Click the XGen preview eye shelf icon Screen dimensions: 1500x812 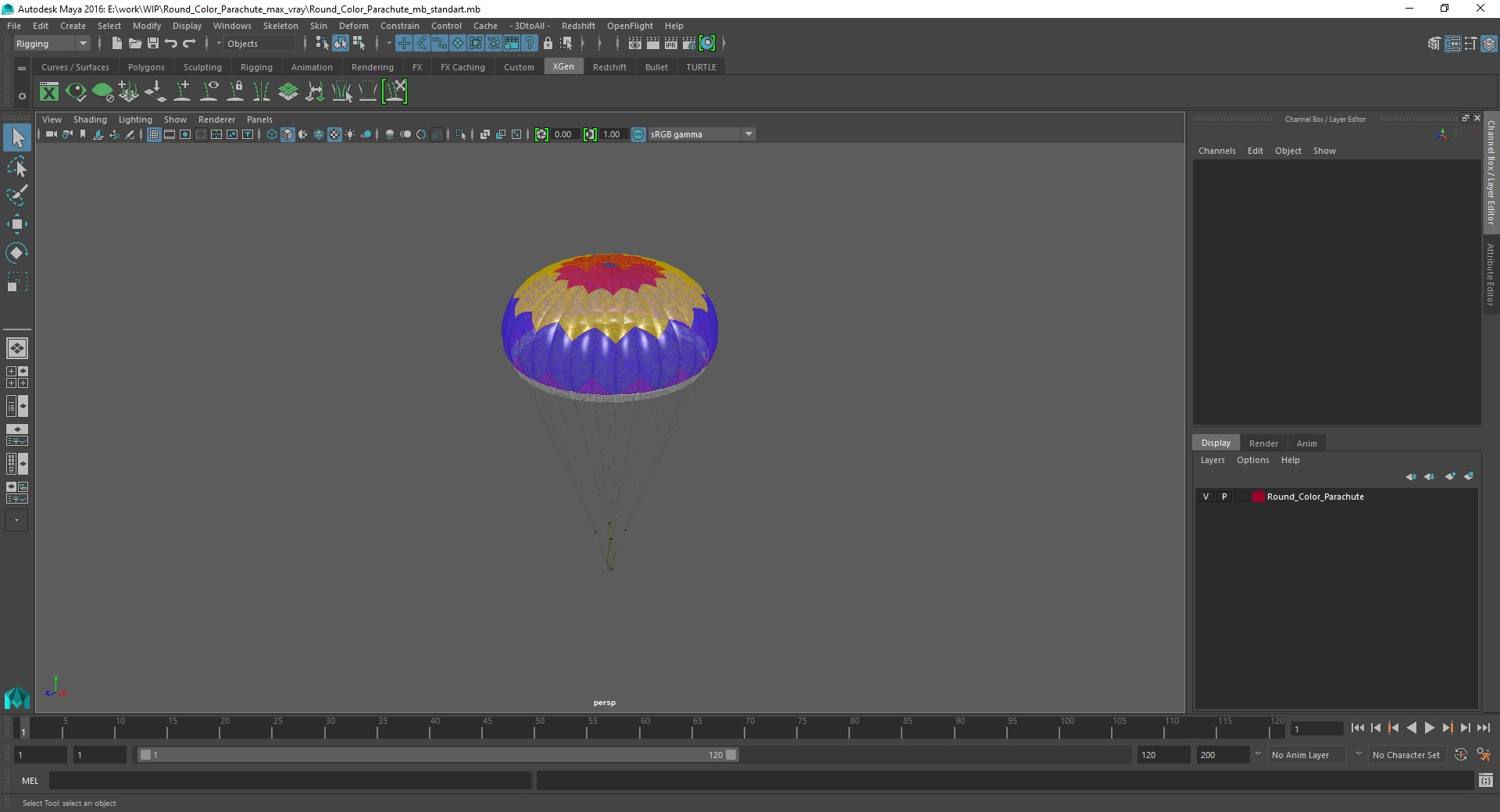tap(76, 92)
